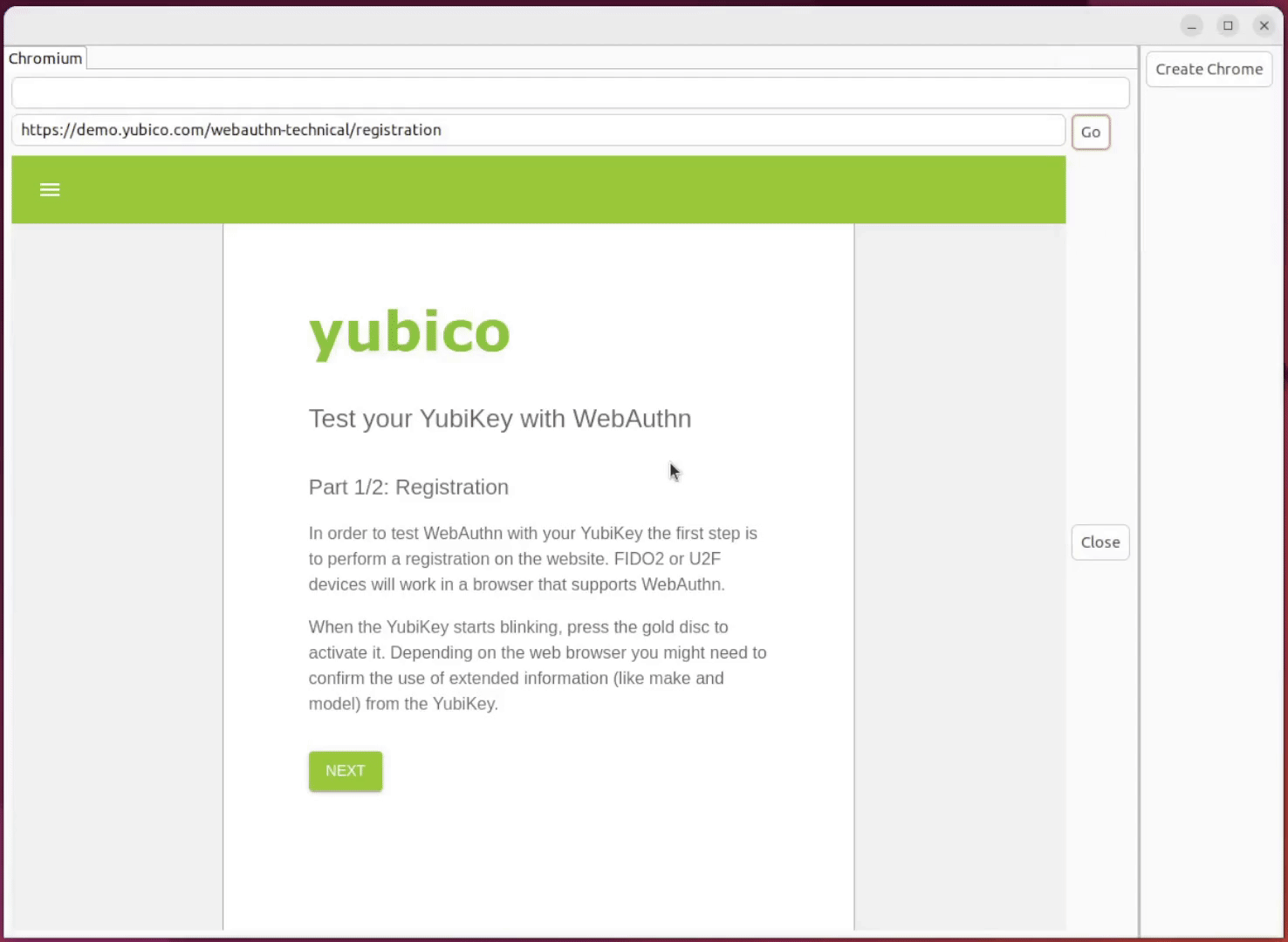Viewport: 1288px width, 942px height.
Task: Open the hamburger navigation menu
Action: (x=49, y=189)
